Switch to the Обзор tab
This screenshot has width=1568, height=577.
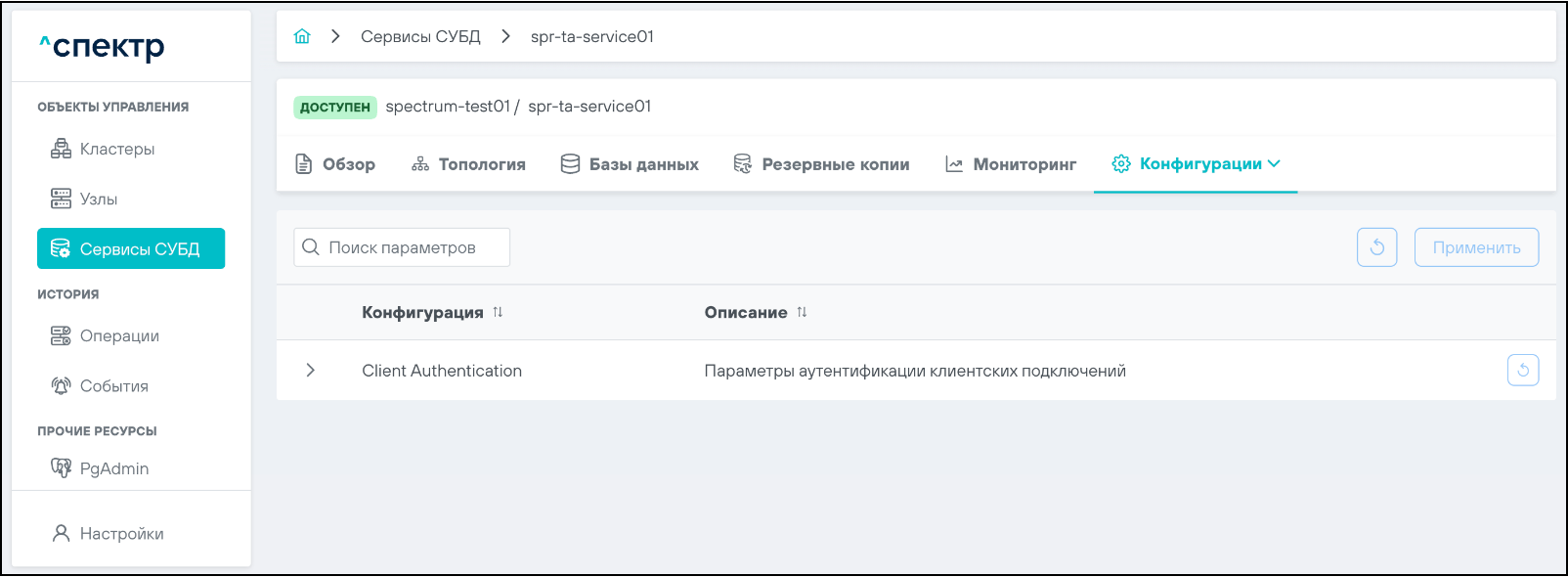[335, 164]
